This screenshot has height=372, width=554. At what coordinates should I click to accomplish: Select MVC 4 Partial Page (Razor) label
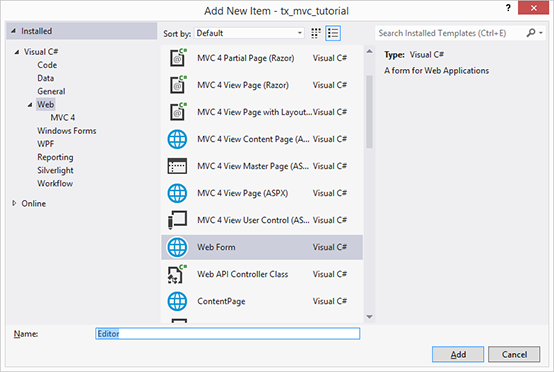click(246, 58)
